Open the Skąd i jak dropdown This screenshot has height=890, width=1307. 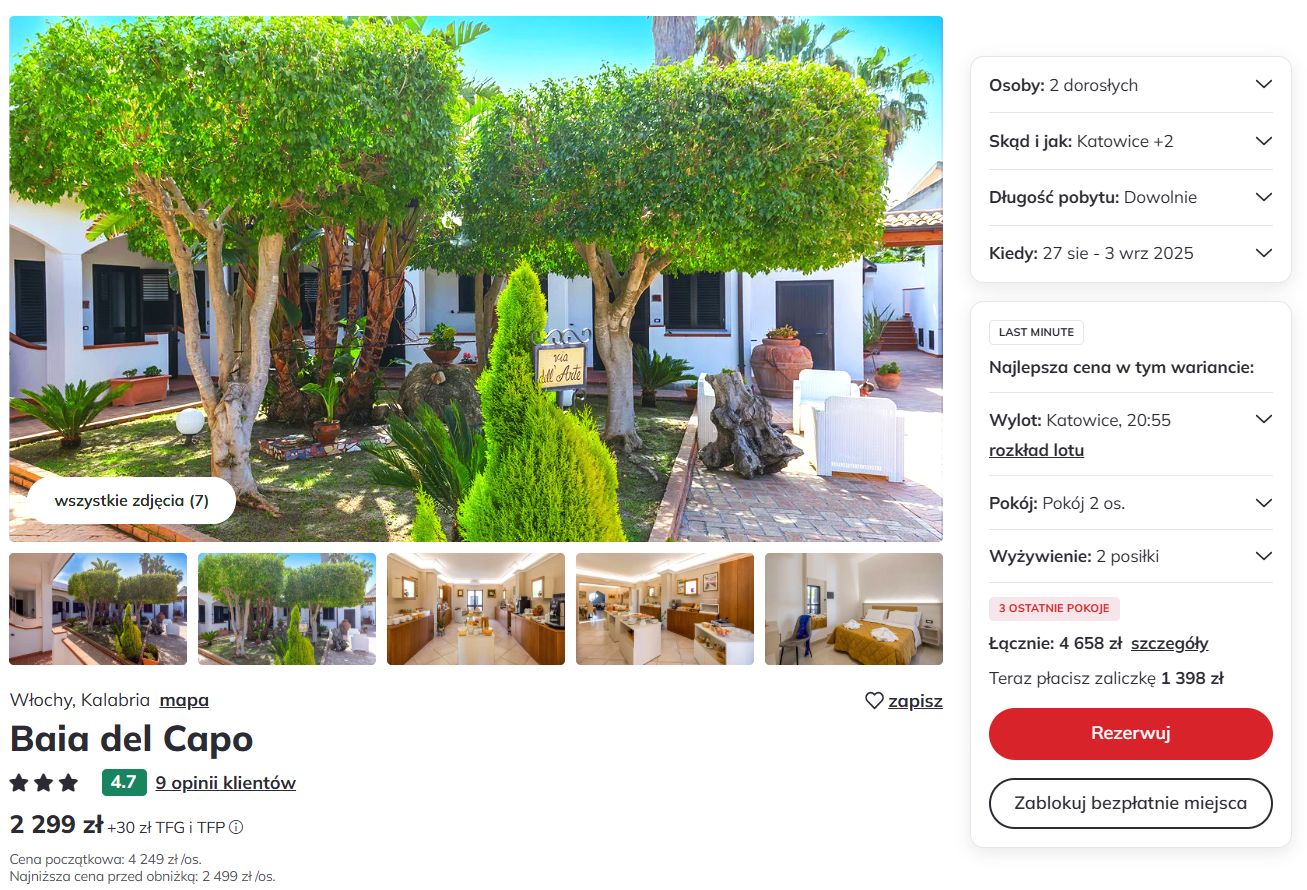[x=1130, y=141]
